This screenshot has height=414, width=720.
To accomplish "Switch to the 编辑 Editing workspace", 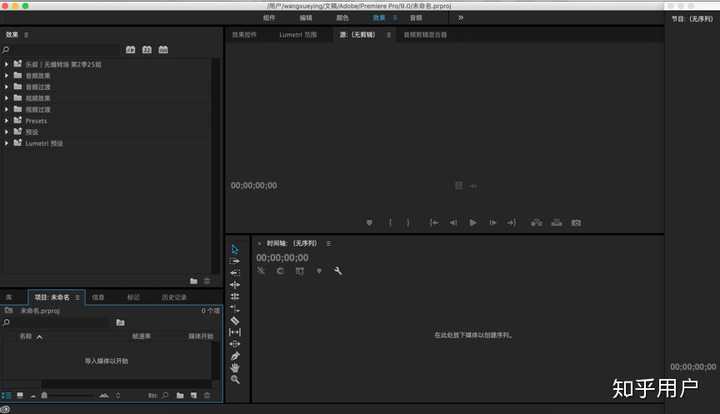I will 306,18.
